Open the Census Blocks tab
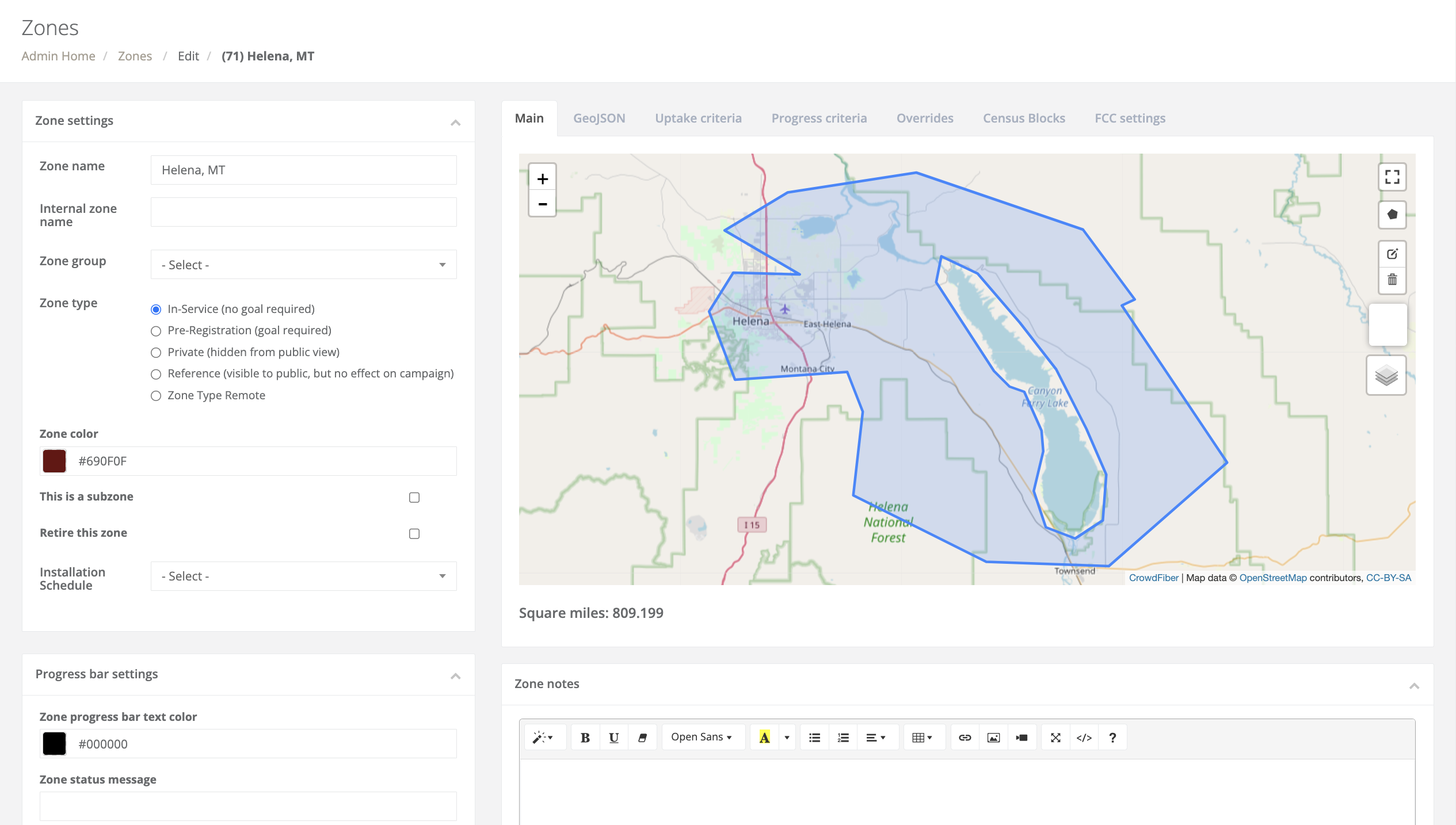 point(1023,119)
